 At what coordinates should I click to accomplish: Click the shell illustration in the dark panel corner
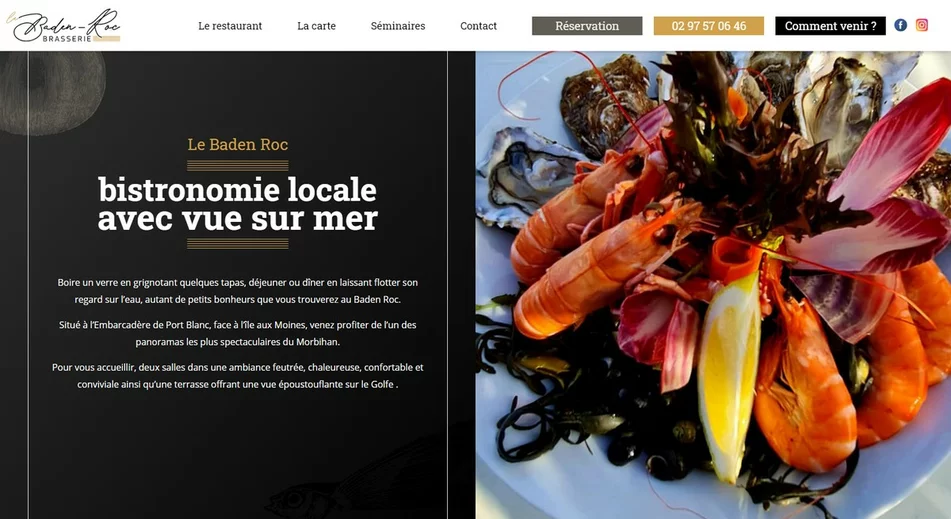click(x=51, y=91)
